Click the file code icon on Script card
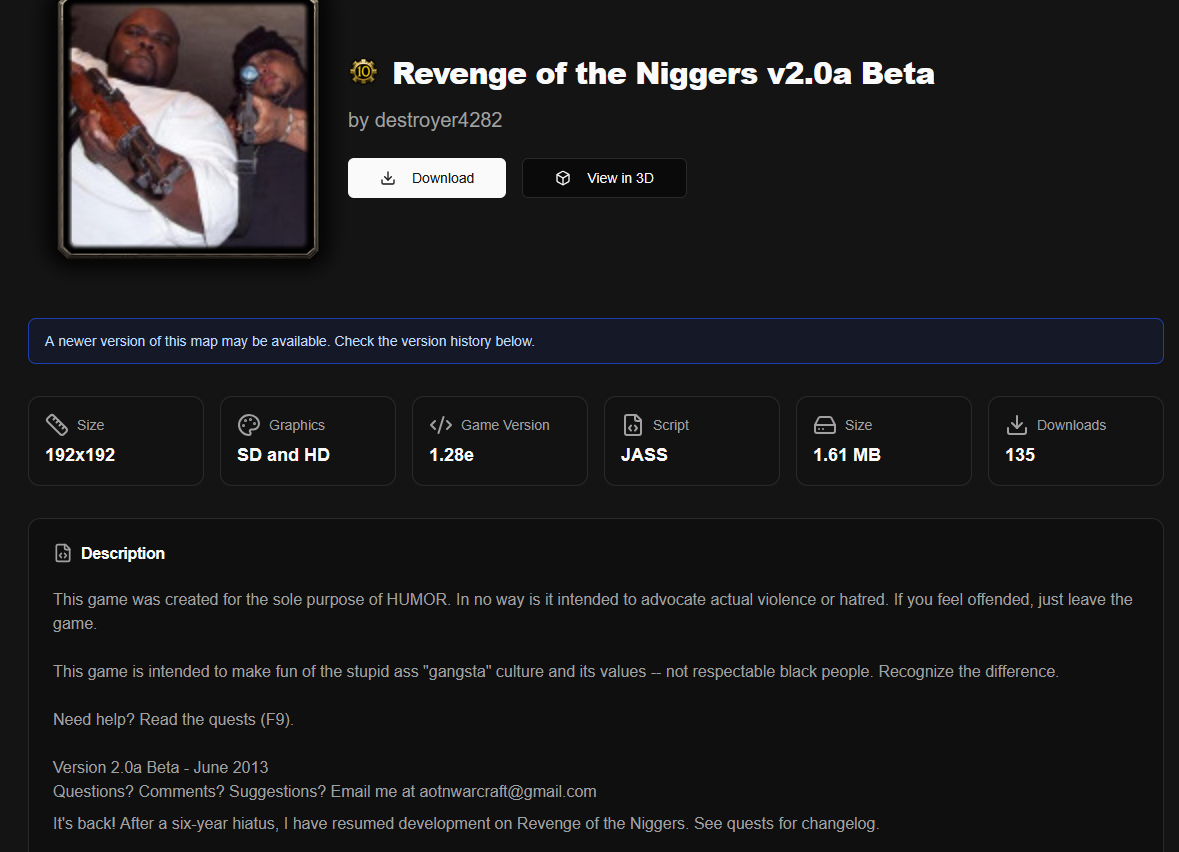This screenshot has height=852, width=1179. click(633, 425)
